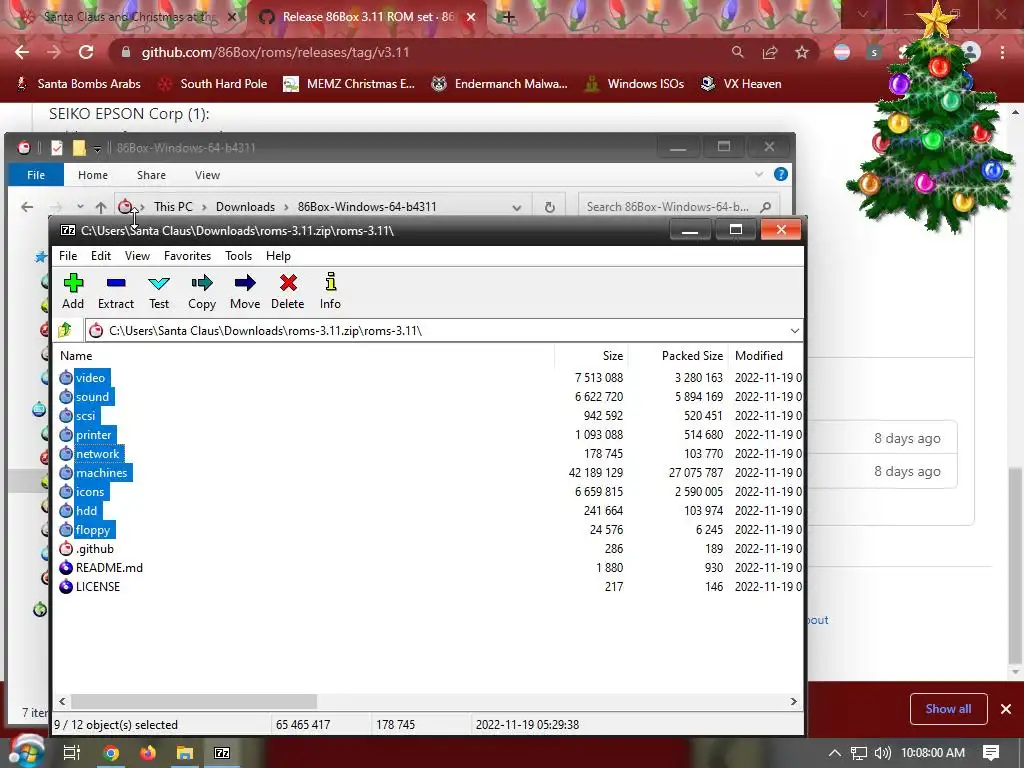1024x768 pixels.
Task: Choose the Copy toolbar icon
Action: [x=202, y=291]
